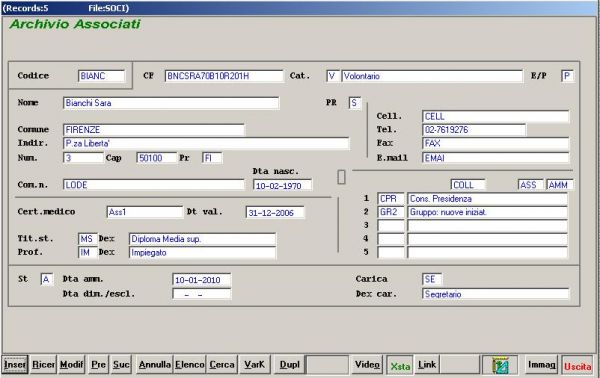
Task: Click the E/P field containing P
Action: [567, 76]
